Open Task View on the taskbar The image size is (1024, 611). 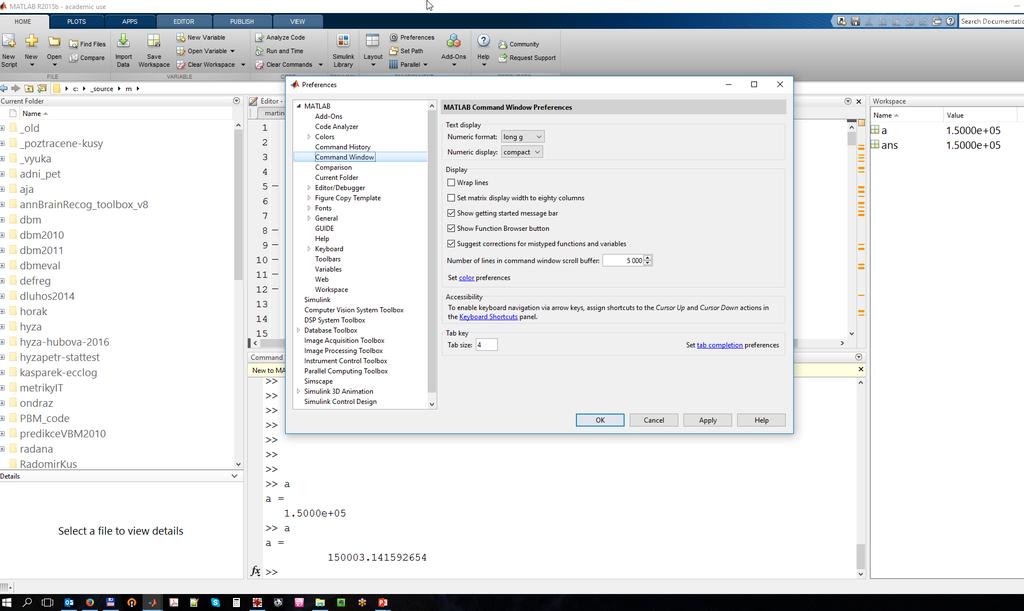(47, 603)
